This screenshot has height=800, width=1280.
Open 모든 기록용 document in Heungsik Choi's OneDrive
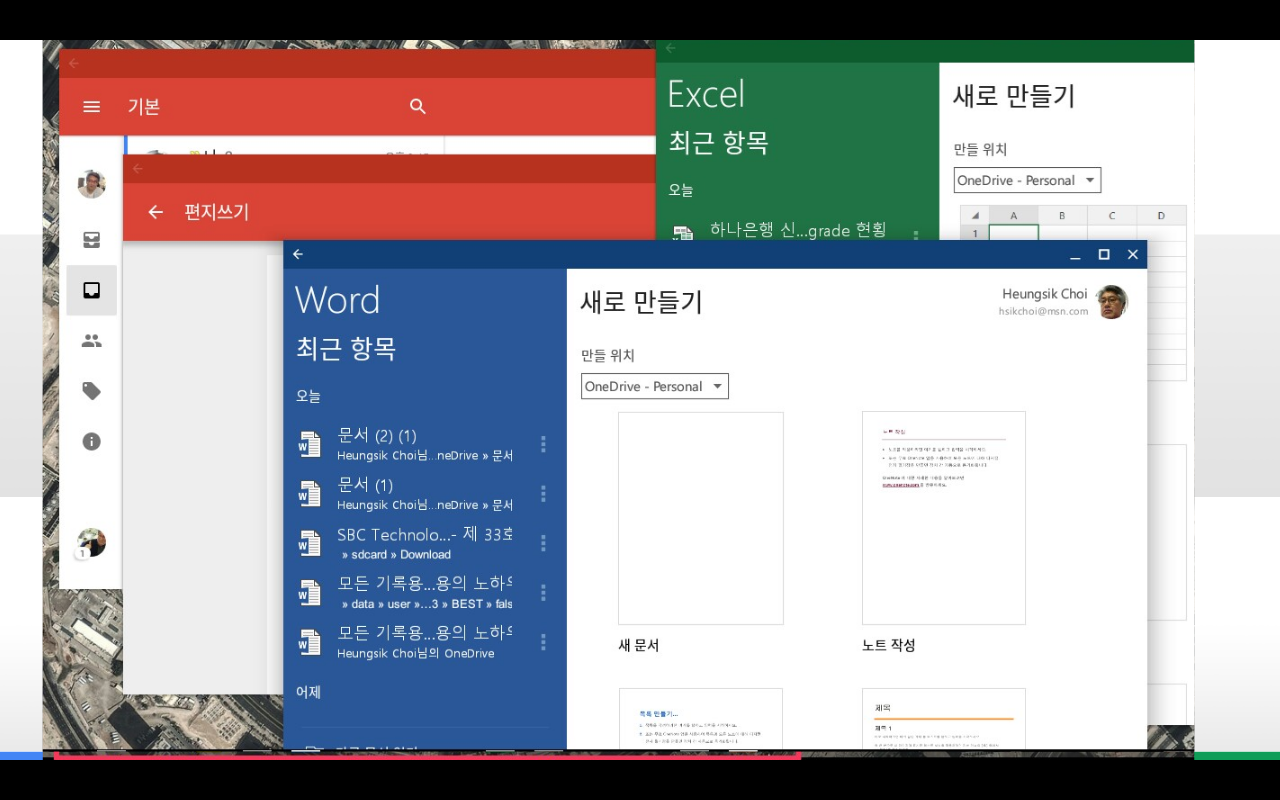coord(424,642)
